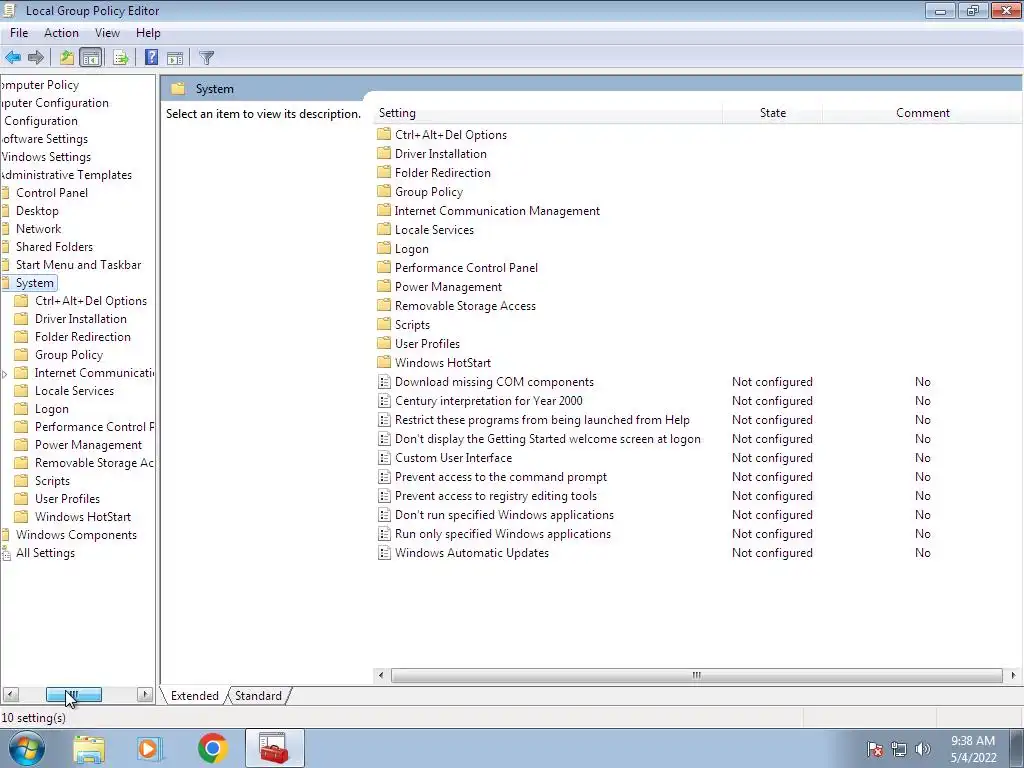This screenshot has height=768, width=1024.
Task: Toggle the Show/Hide Console Tree icon
Action: 91,57
